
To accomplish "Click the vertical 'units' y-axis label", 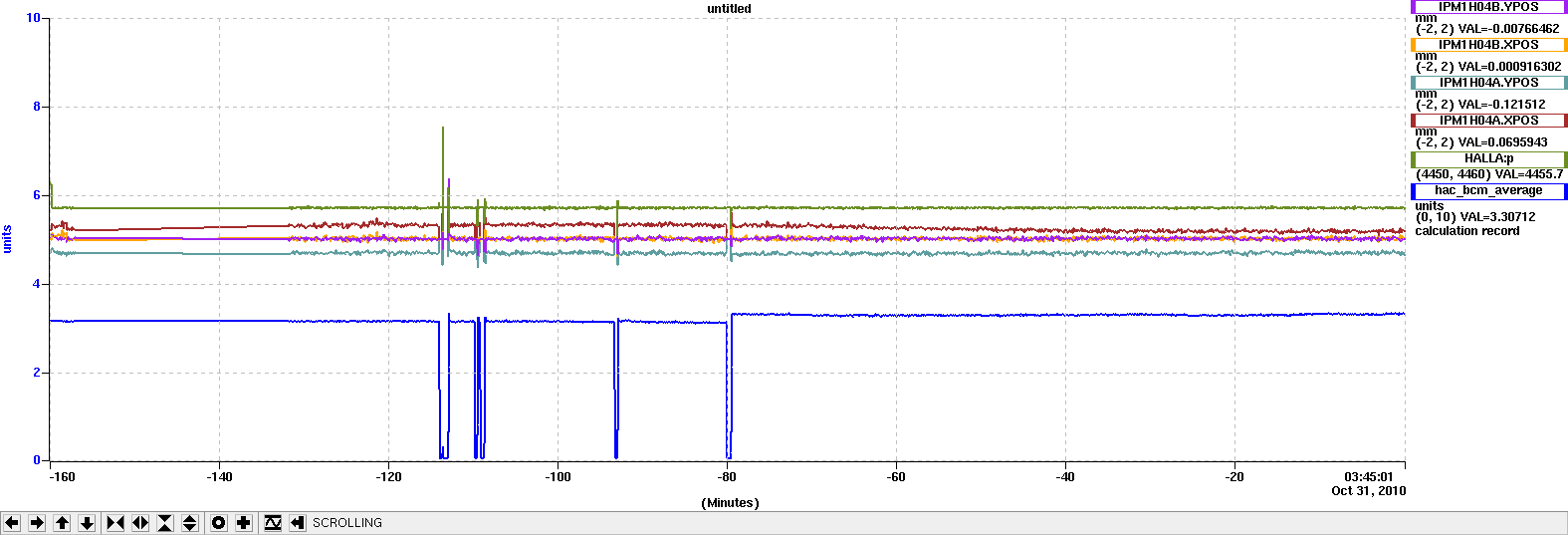I will pos(7,239).
